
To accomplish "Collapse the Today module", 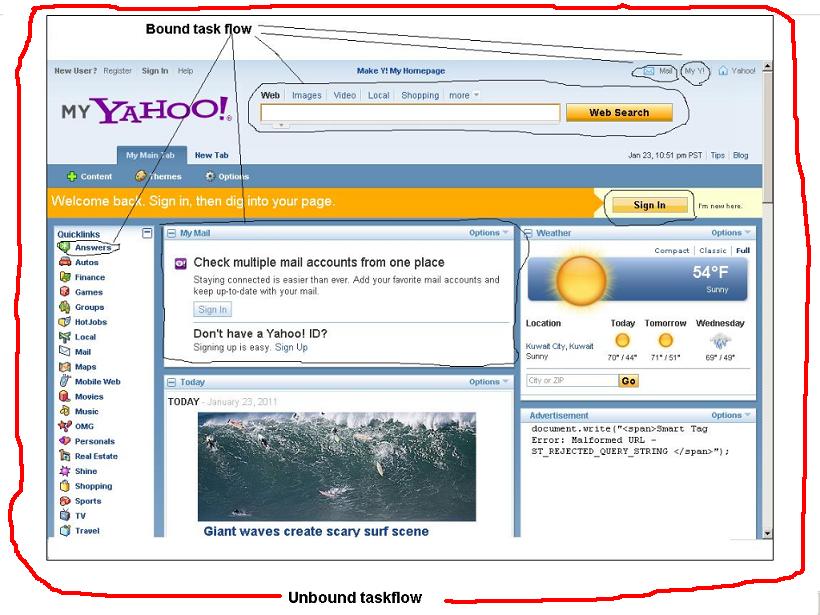I will [x=171, y=382].
